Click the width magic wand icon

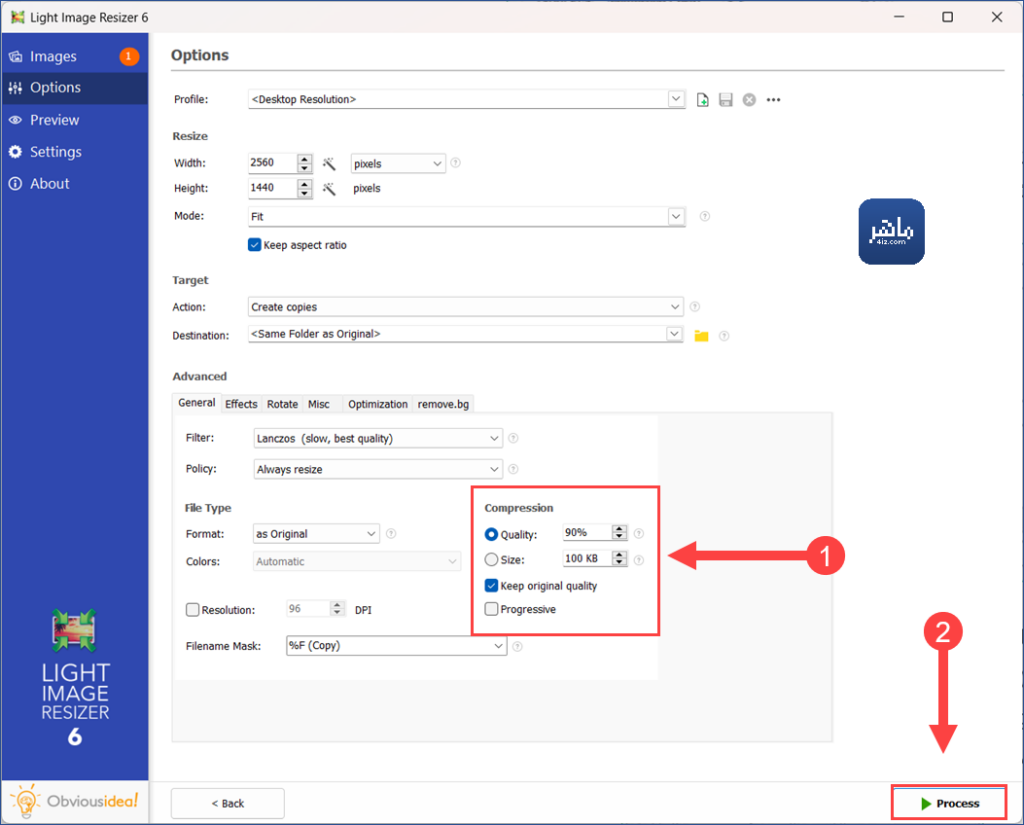(x=328, y=163)
